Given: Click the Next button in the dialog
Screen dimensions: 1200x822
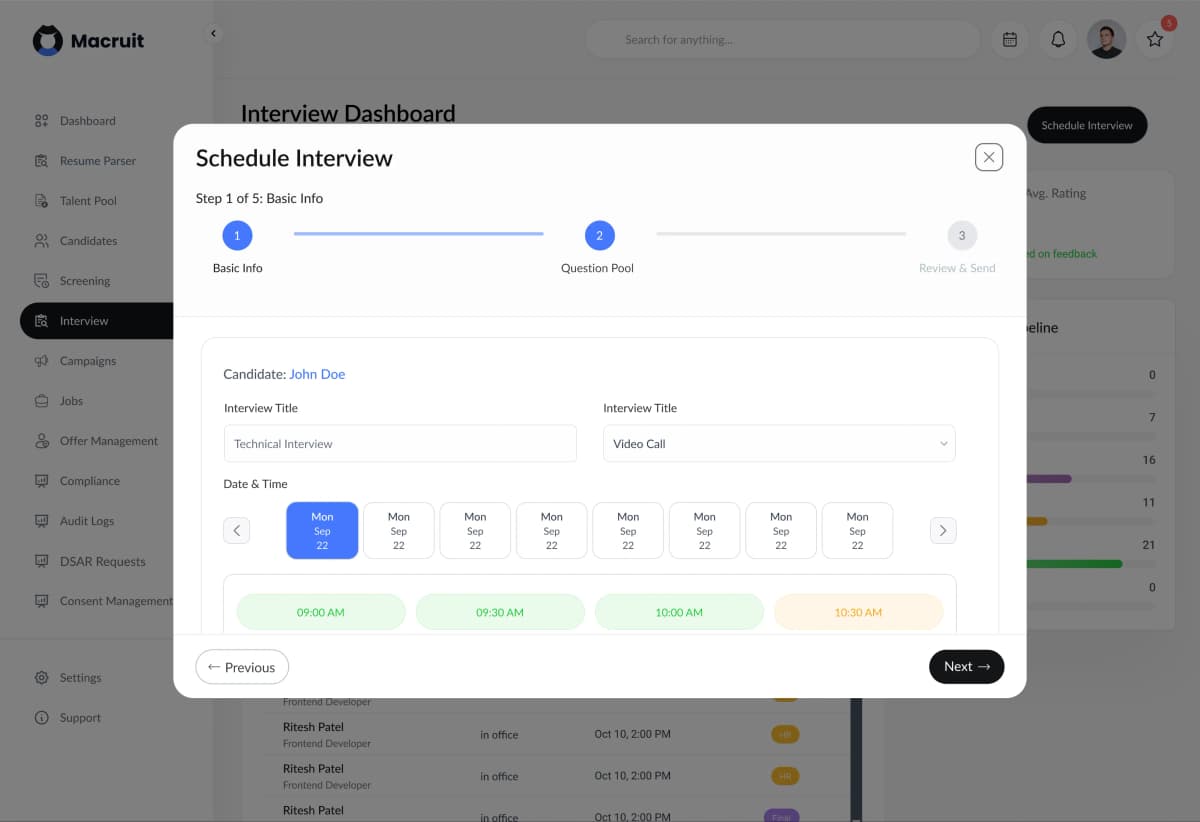Looking at the screenshot, I should click(966, 666).
